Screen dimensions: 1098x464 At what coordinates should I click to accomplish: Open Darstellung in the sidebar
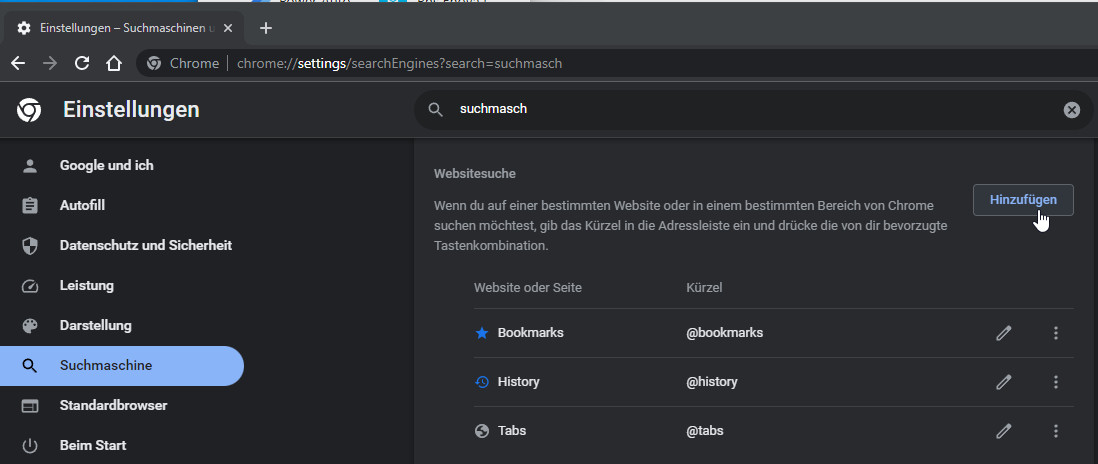pyautogui.click(x=95, y=325)
